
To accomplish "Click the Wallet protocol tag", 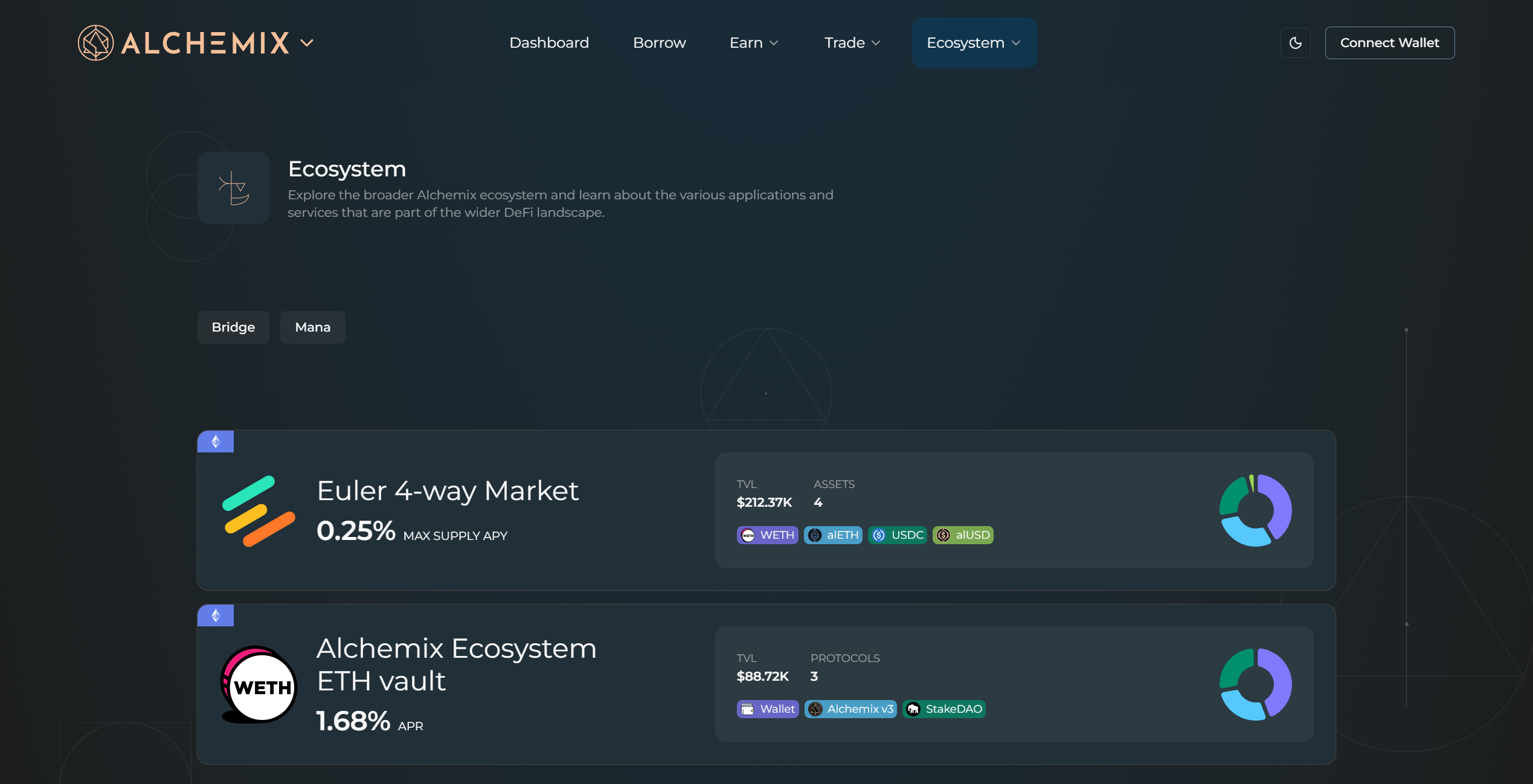I will [768, 709].
